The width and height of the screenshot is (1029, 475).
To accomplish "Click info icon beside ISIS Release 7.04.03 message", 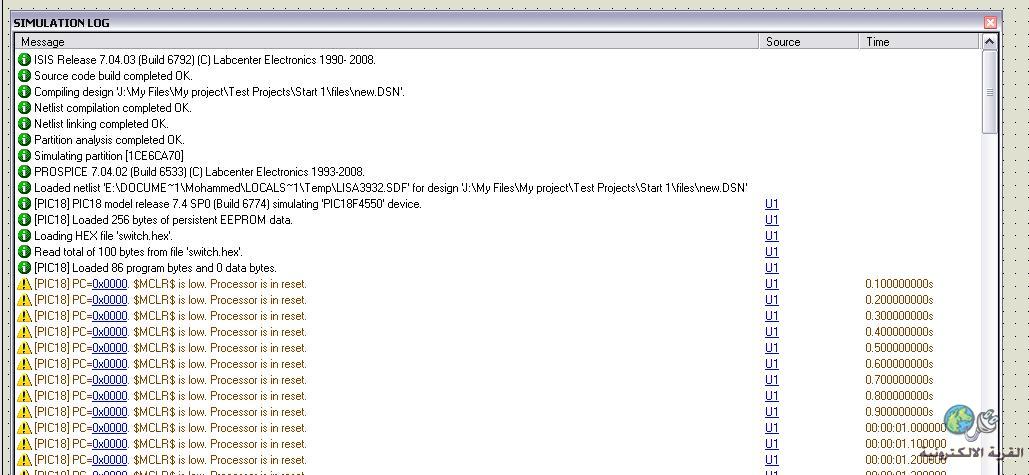I will tap(24, 60).
